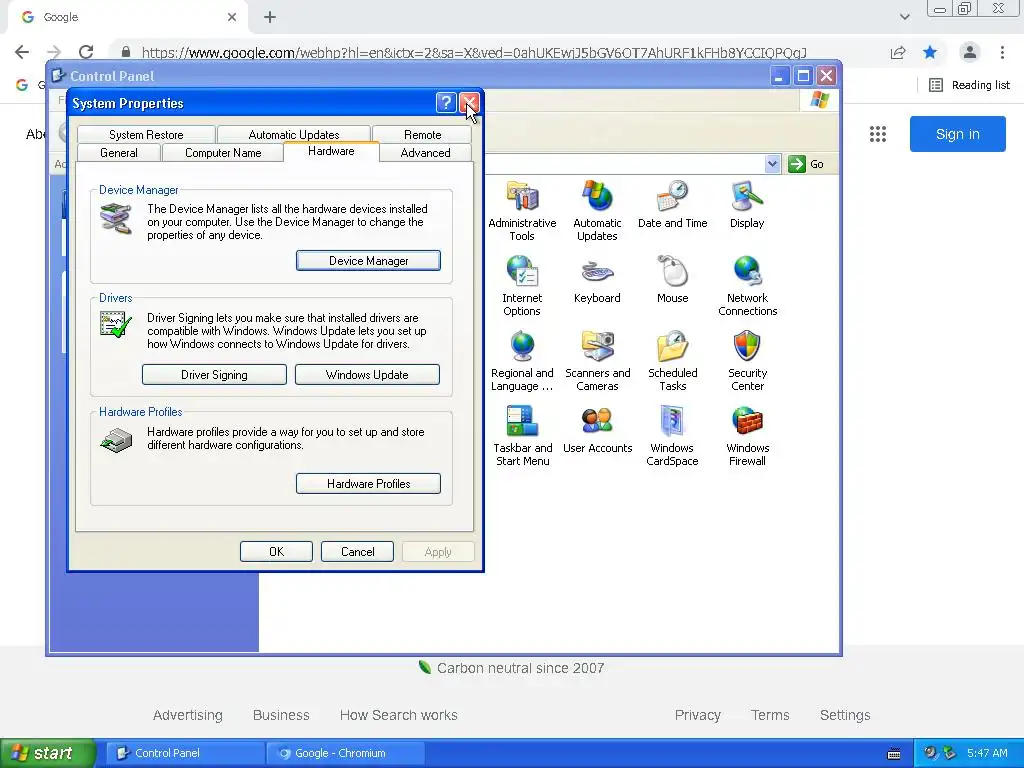Open the Google apps grid icon

click(x=878, y=134)
